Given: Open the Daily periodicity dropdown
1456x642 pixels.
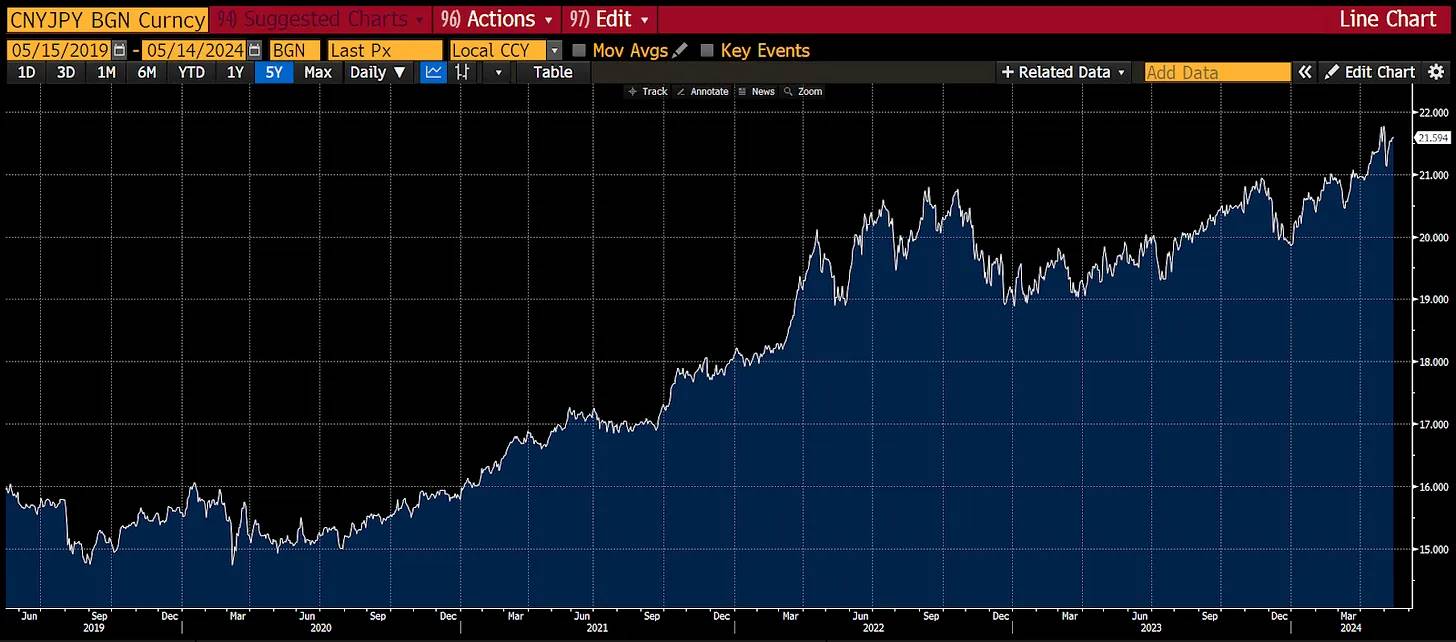Looking at the screenshot, I should (377, 72).
